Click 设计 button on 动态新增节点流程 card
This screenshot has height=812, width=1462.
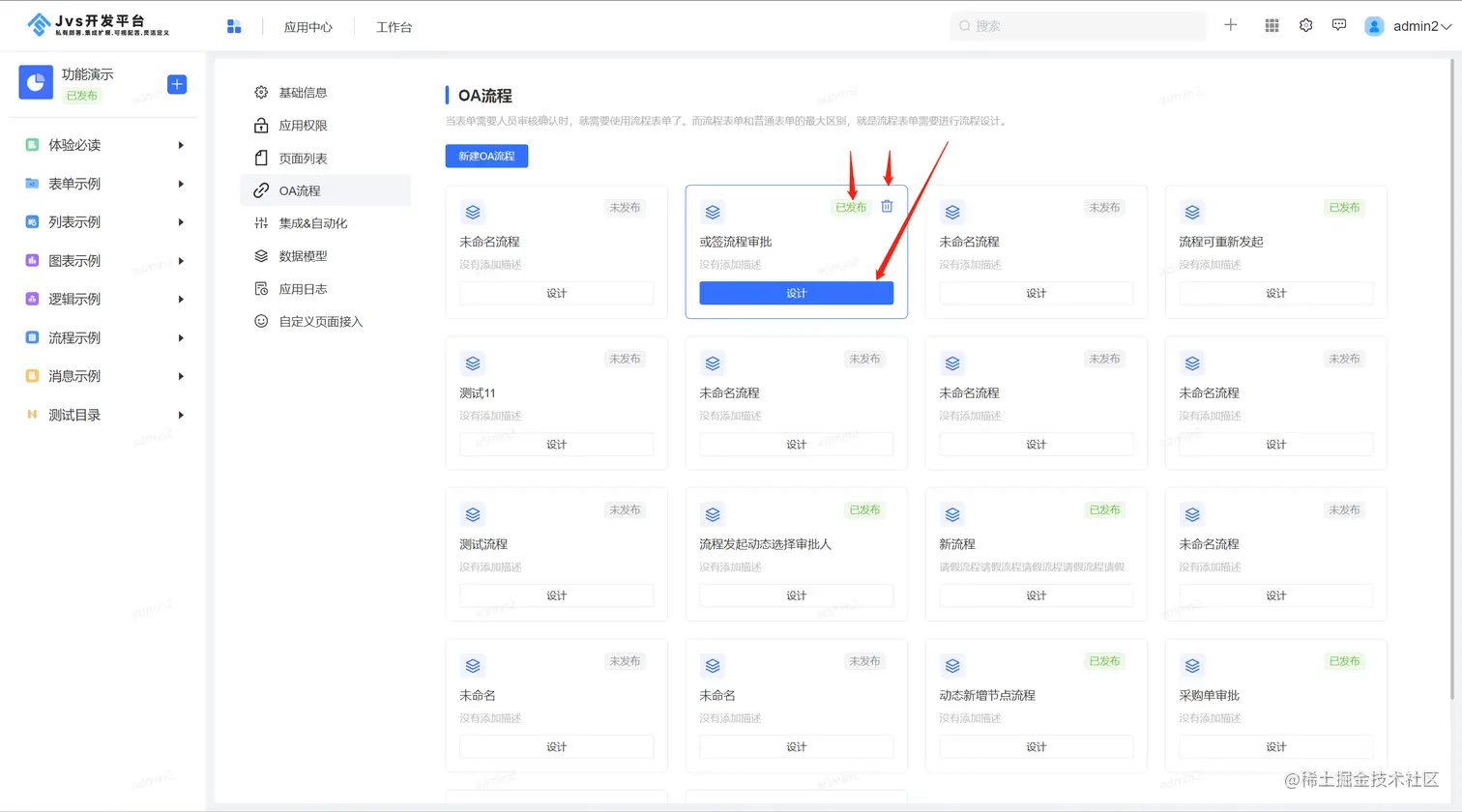point(1037,747)
